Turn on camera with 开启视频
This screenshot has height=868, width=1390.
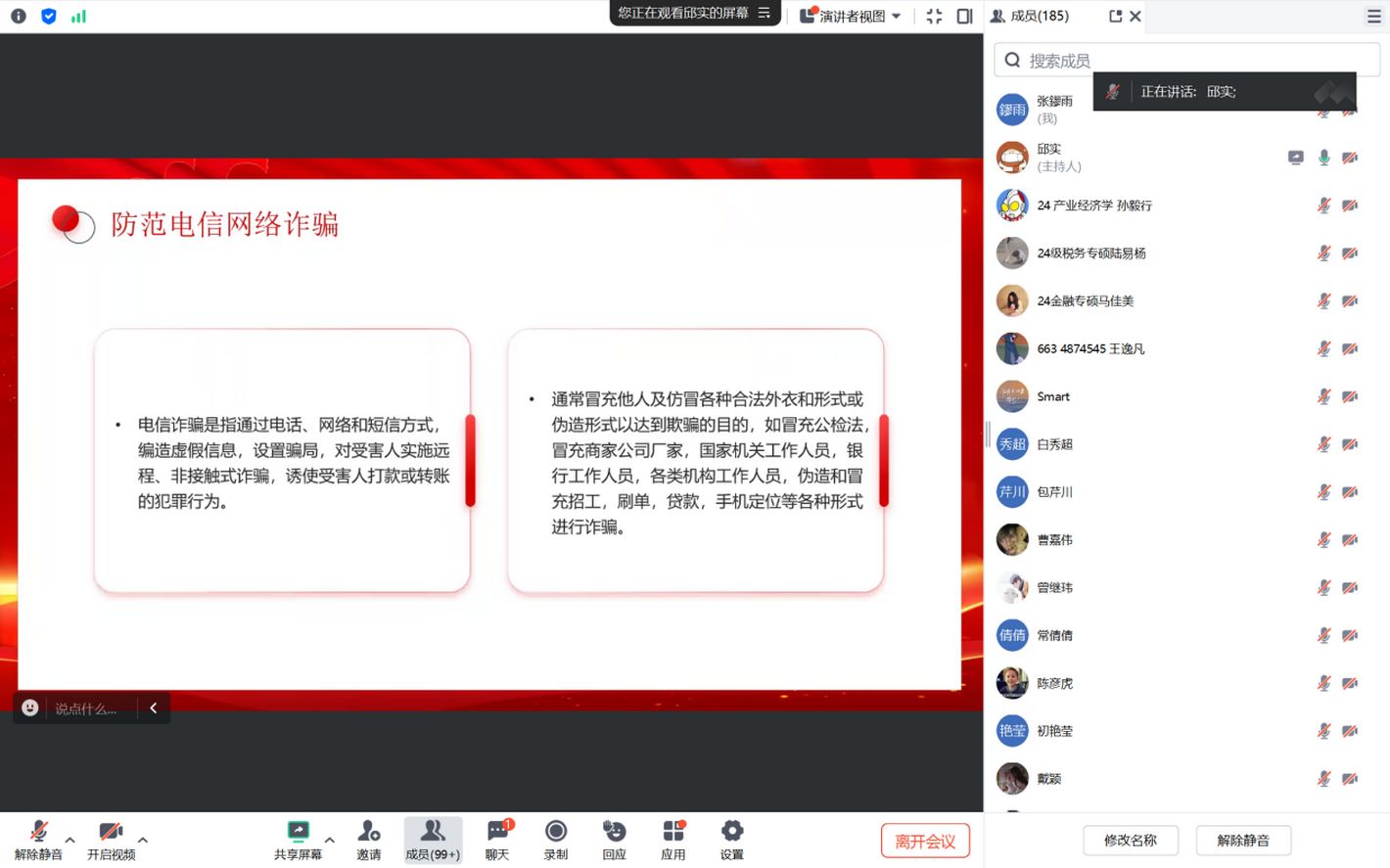(x=111, y=840)
